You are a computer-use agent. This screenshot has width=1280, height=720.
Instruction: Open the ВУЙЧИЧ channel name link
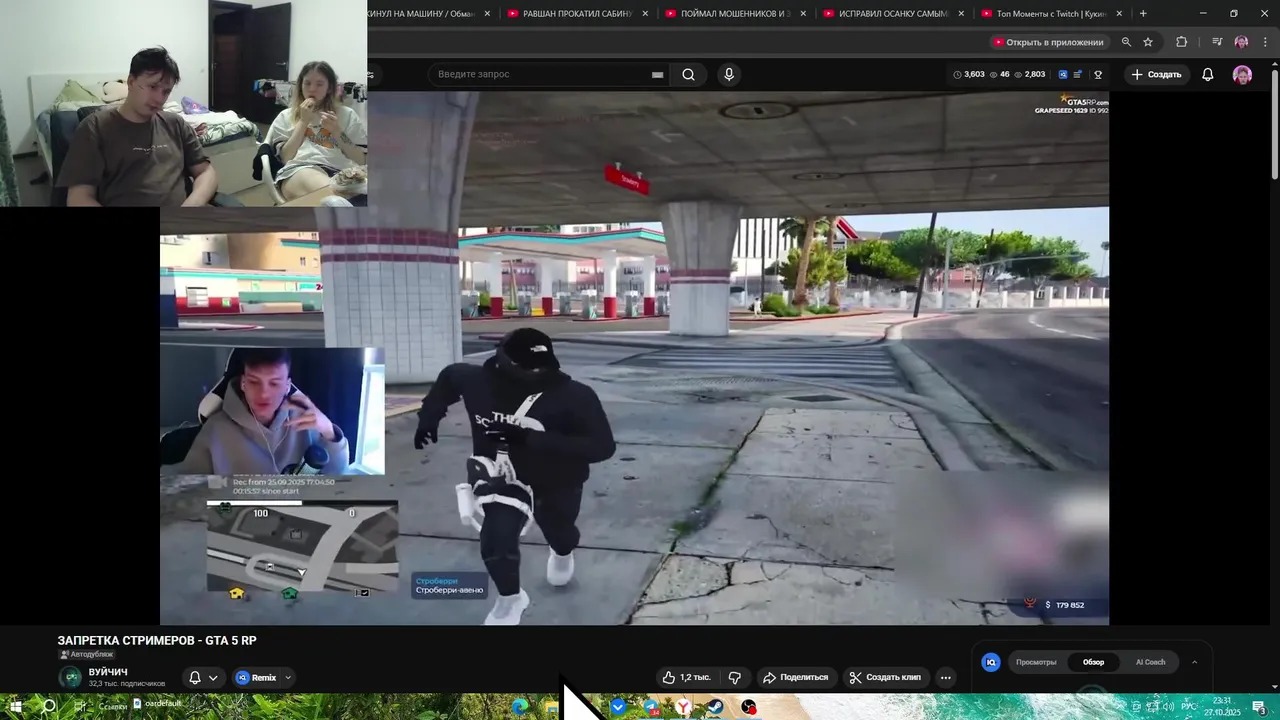pyautogui.click(x=108, y=672)
